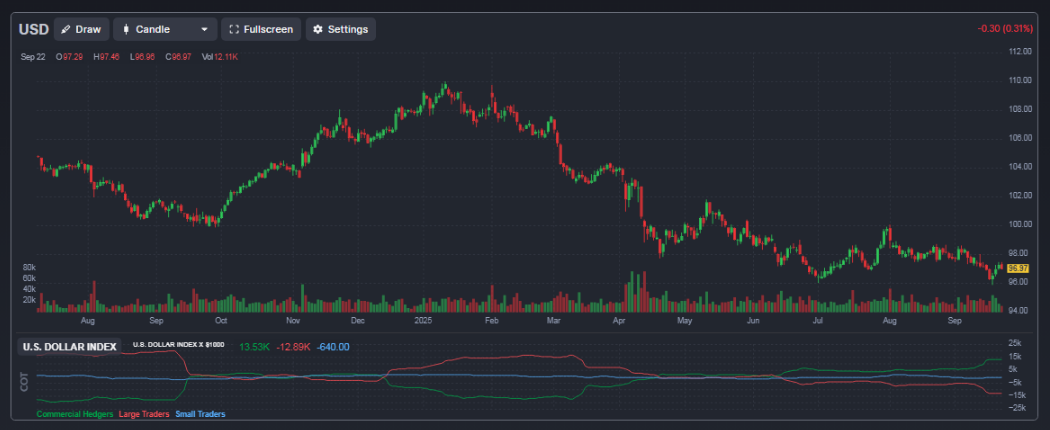Click the blue -640.00 COT value

click(x=333, y=346)
